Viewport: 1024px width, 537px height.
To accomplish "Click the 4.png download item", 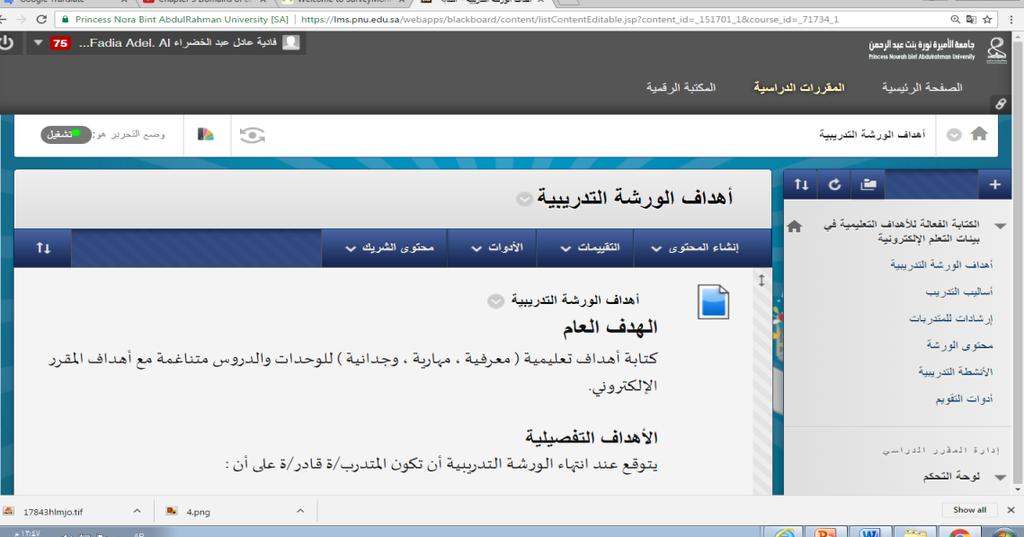I will click(x=198, y=512).
